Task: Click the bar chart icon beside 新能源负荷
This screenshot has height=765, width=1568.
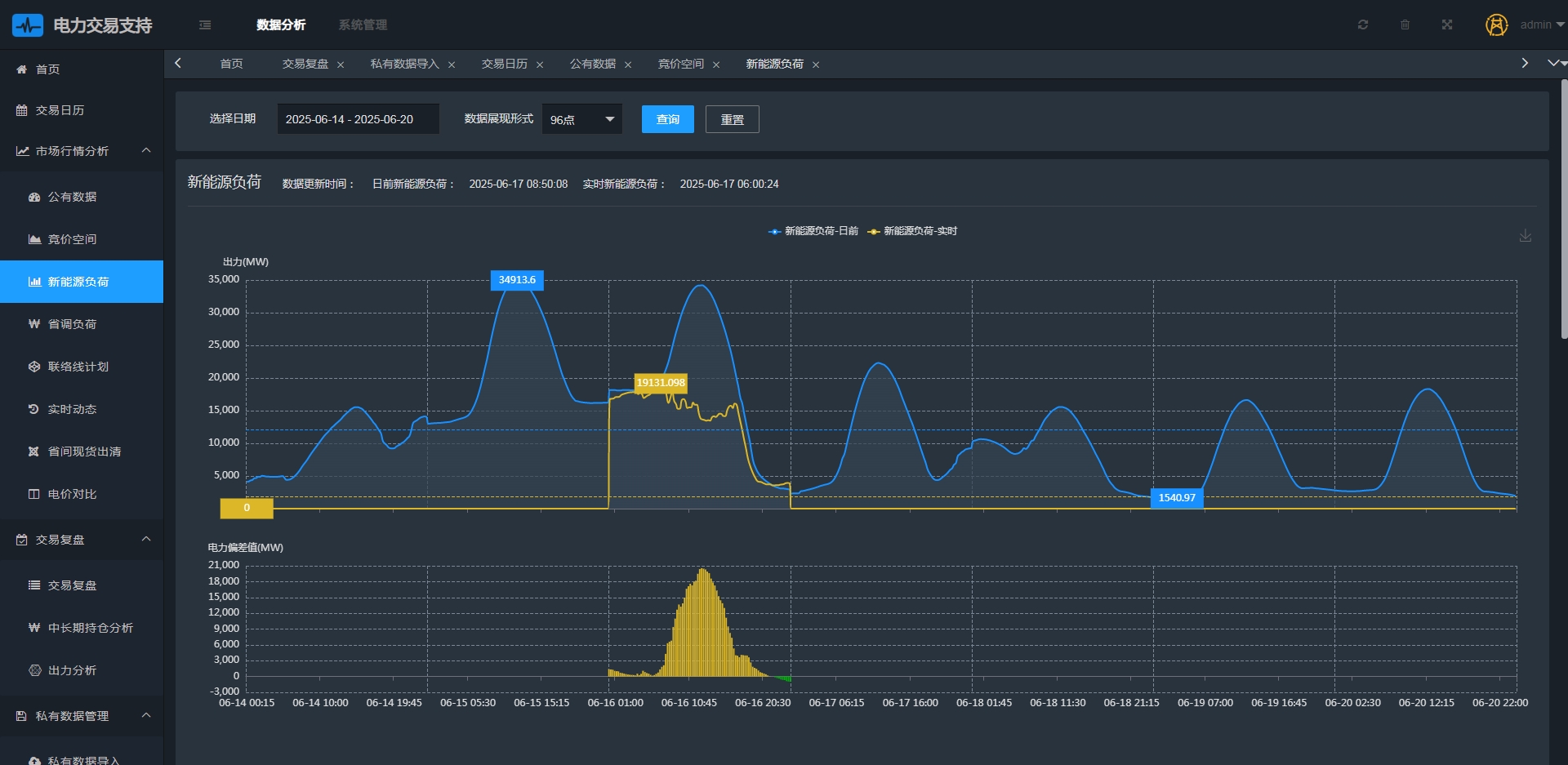Action: 34,282
